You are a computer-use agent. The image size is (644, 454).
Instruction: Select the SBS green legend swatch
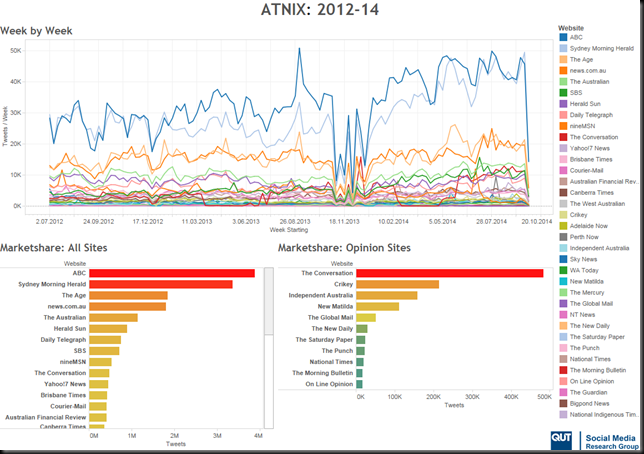[563, 93]
